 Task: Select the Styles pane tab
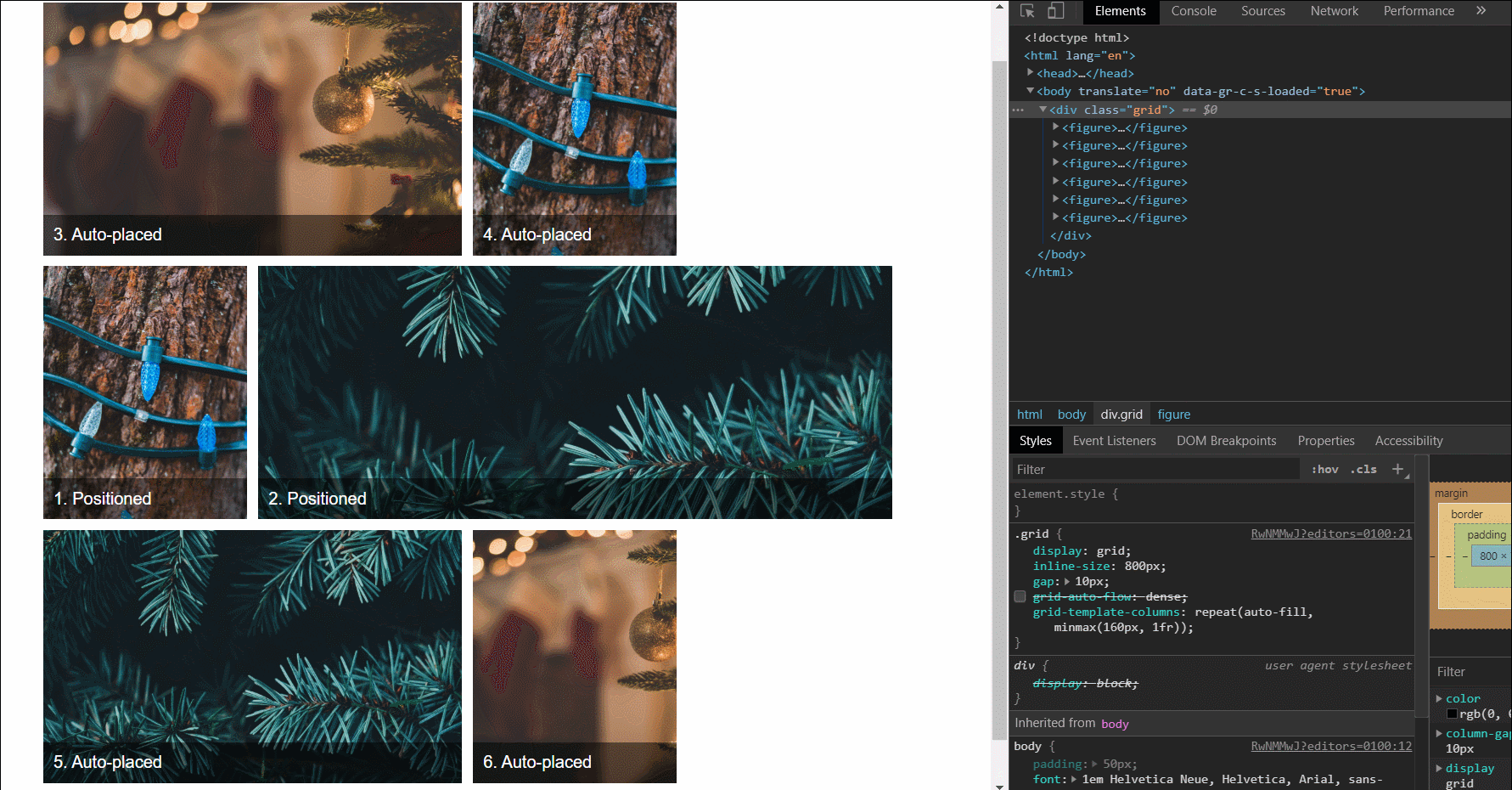tap(1035, 441)
